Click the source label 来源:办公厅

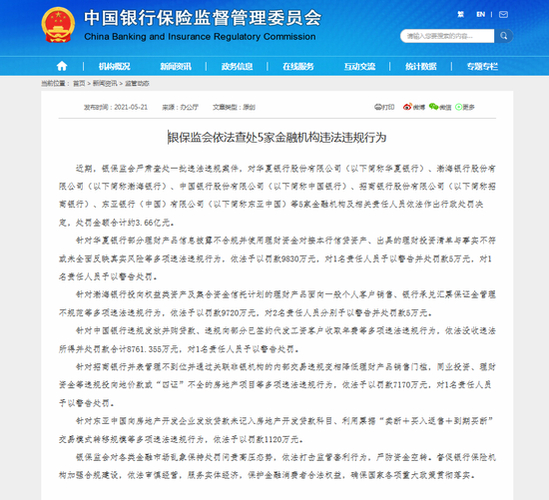(180, 107)
